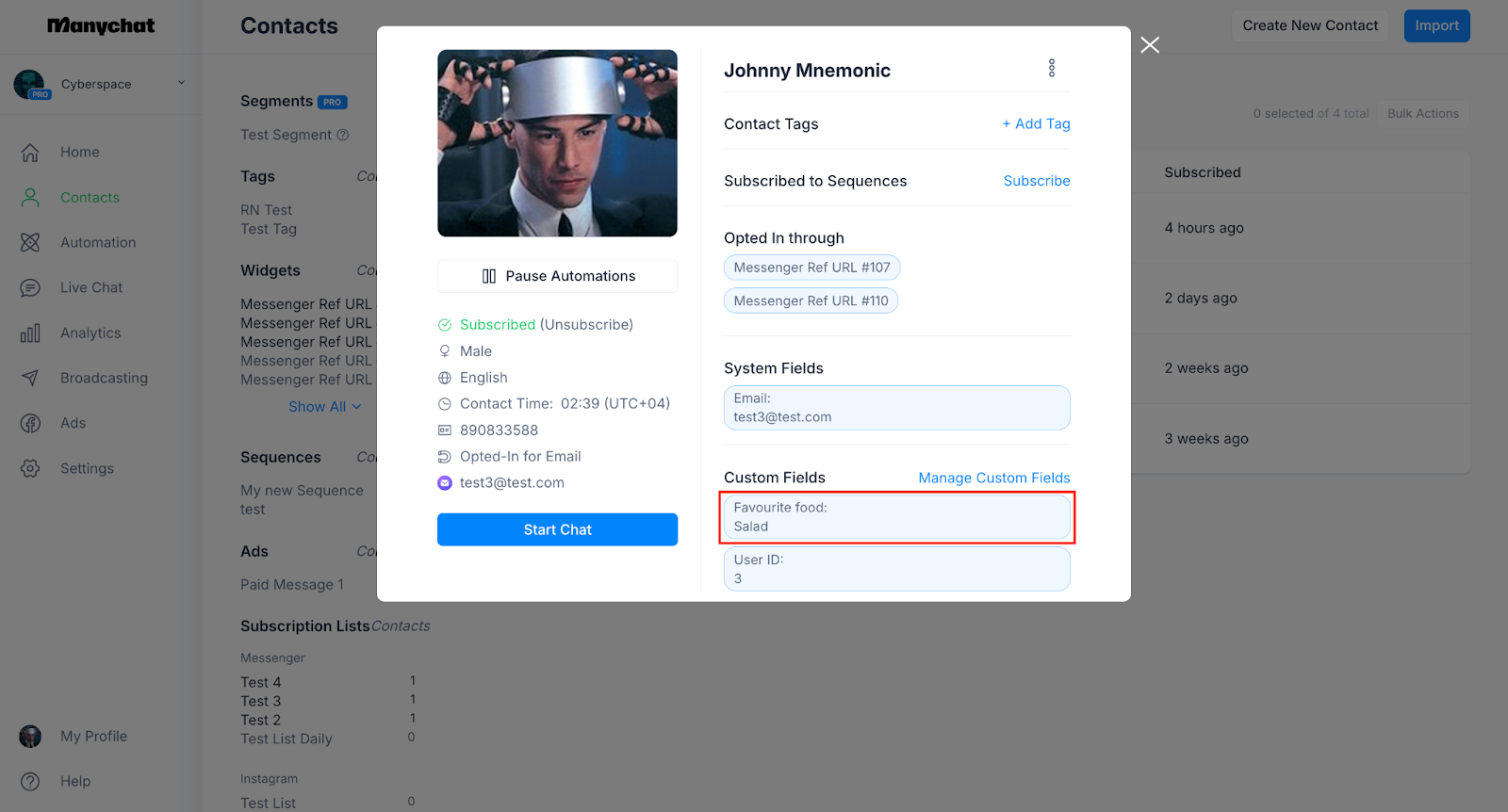1508x812 pixels.
Task: Click the Live Chat sidebar icon
Action: click(30, 288)
